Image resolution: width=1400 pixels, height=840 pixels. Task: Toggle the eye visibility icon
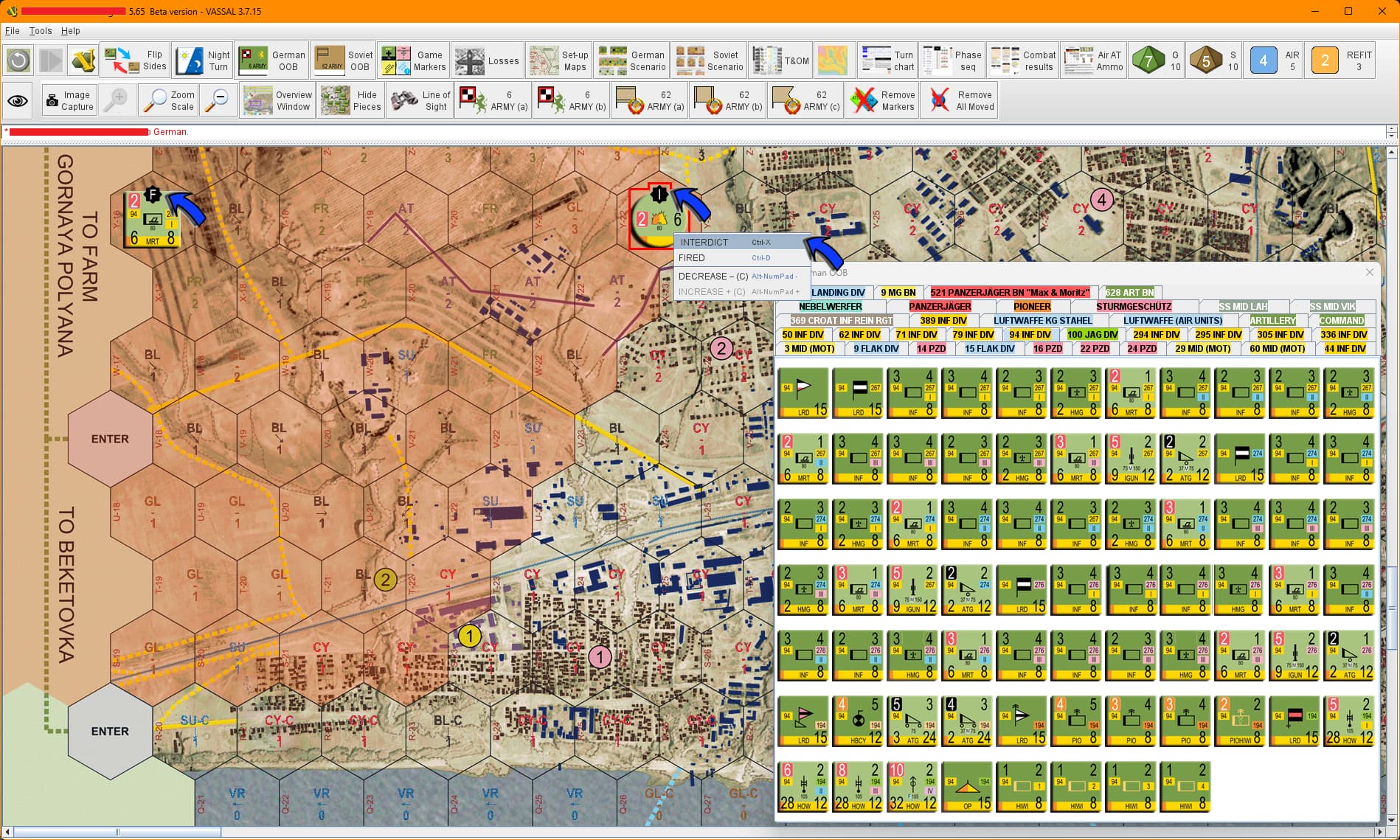[18, 100]
